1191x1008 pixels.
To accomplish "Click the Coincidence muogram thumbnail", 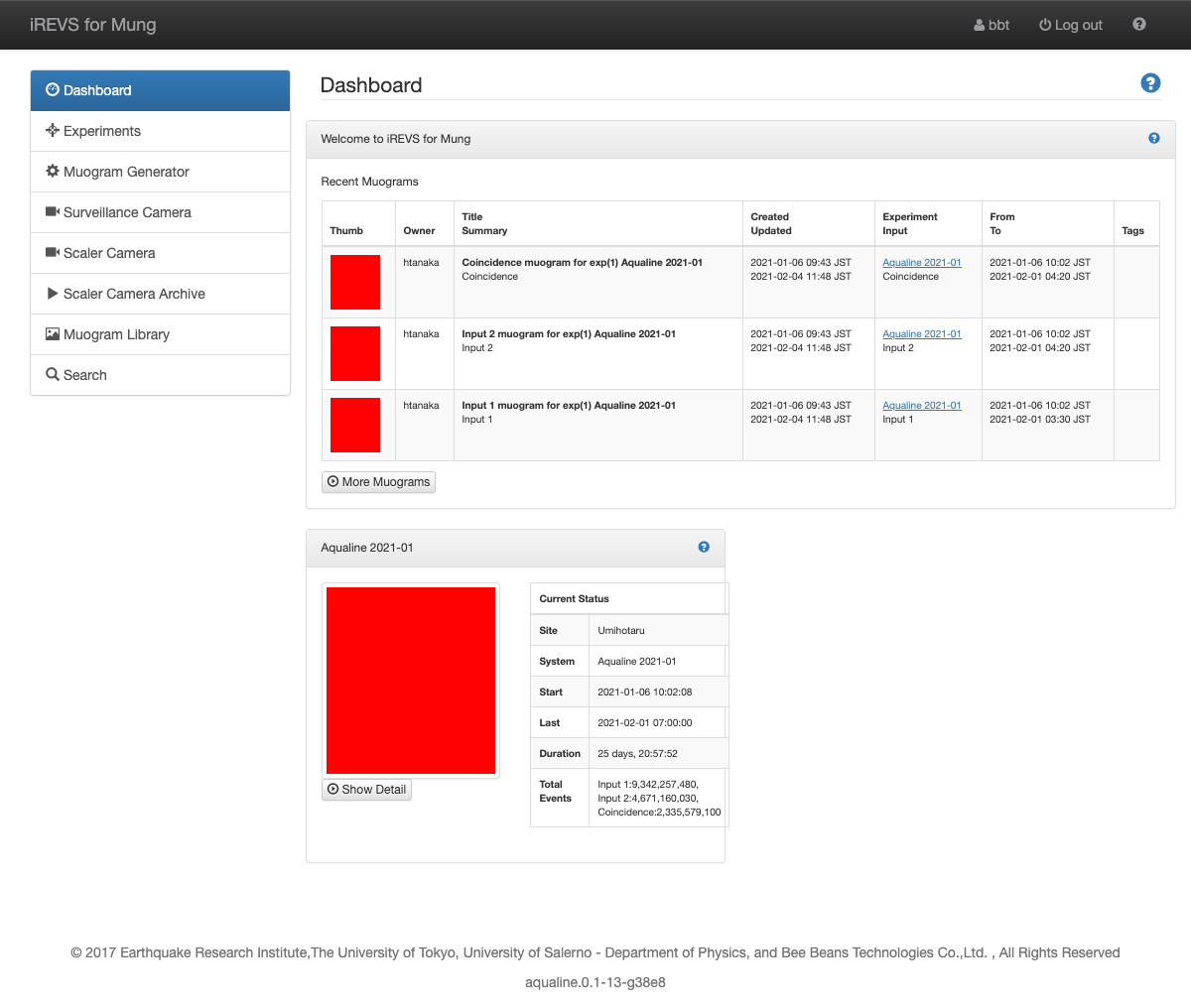I will click(355, 282).
